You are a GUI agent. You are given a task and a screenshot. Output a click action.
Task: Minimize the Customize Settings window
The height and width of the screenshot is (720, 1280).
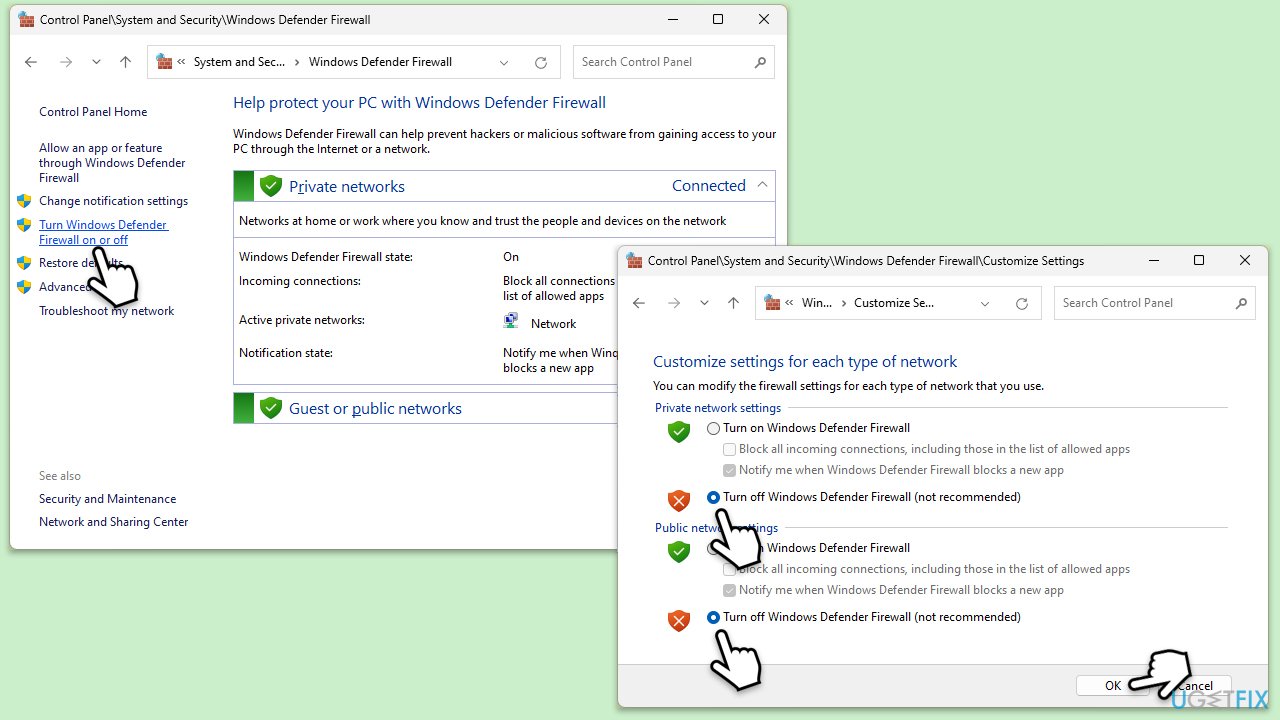tap(1153, 261)
